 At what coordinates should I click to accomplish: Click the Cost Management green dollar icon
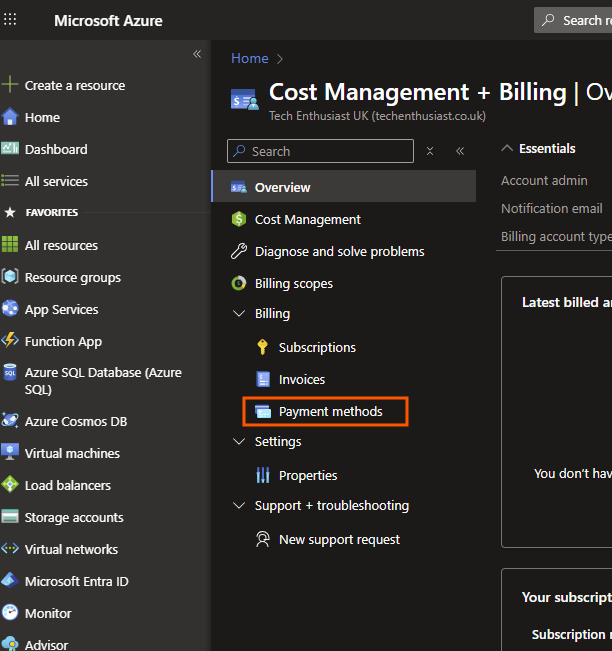(x=239, y=219)
